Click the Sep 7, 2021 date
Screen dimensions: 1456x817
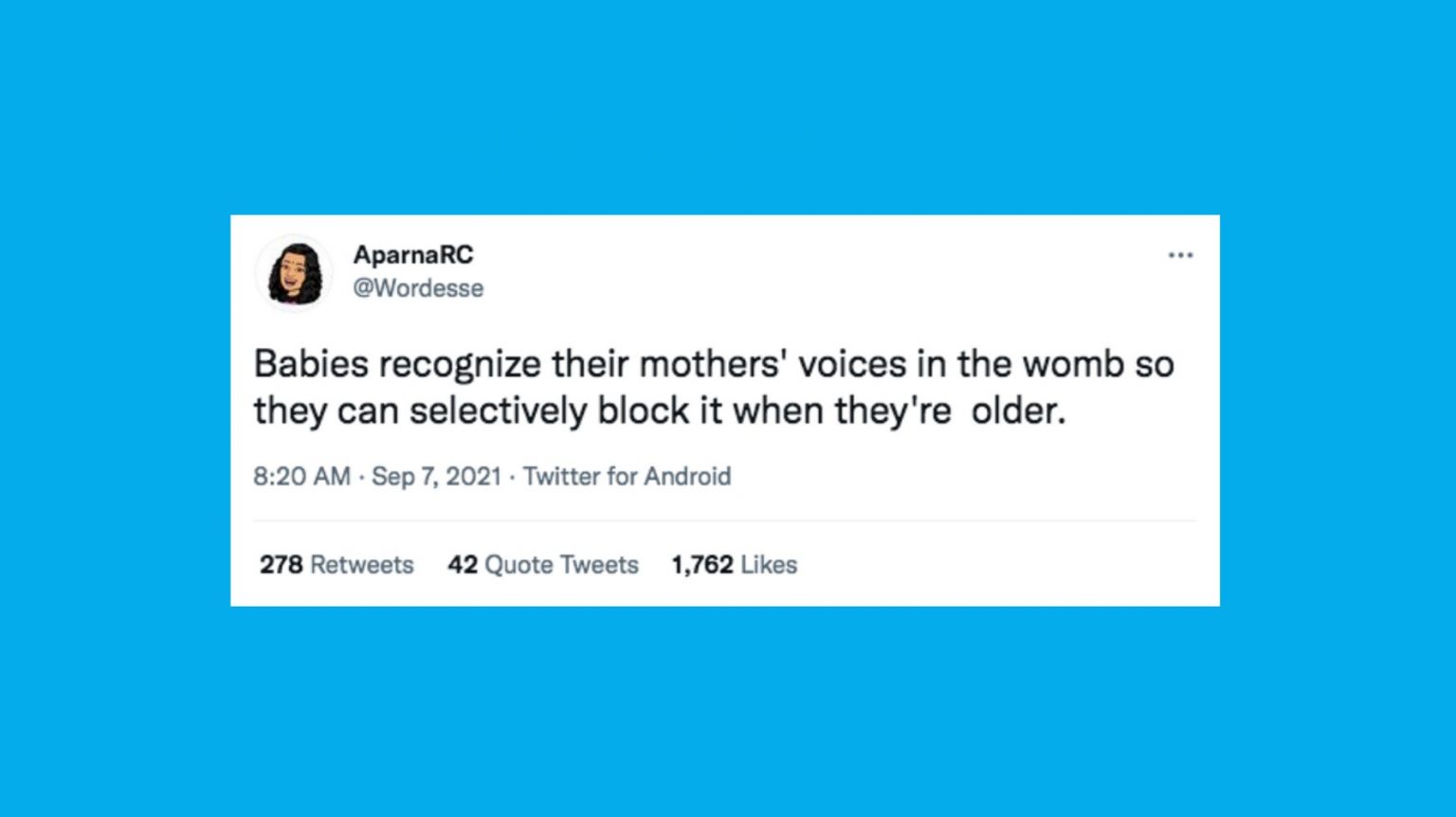pos(436,476)
